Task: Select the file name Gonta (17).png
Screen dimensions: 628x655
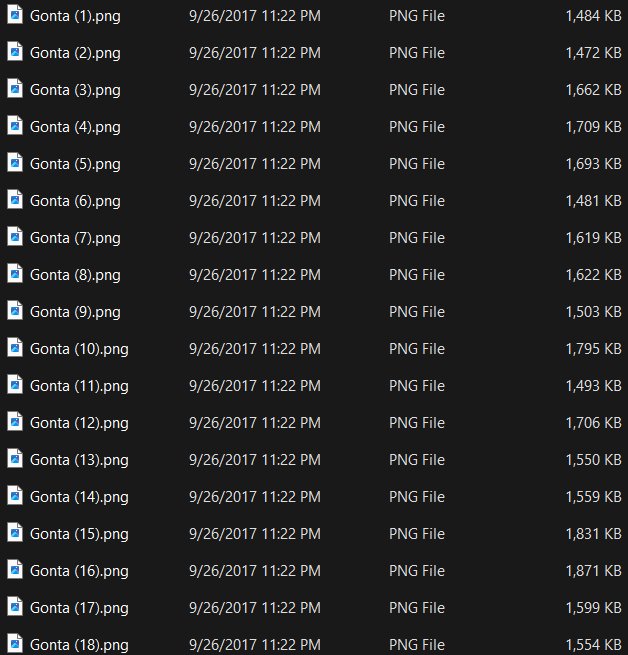Action: 79,608
